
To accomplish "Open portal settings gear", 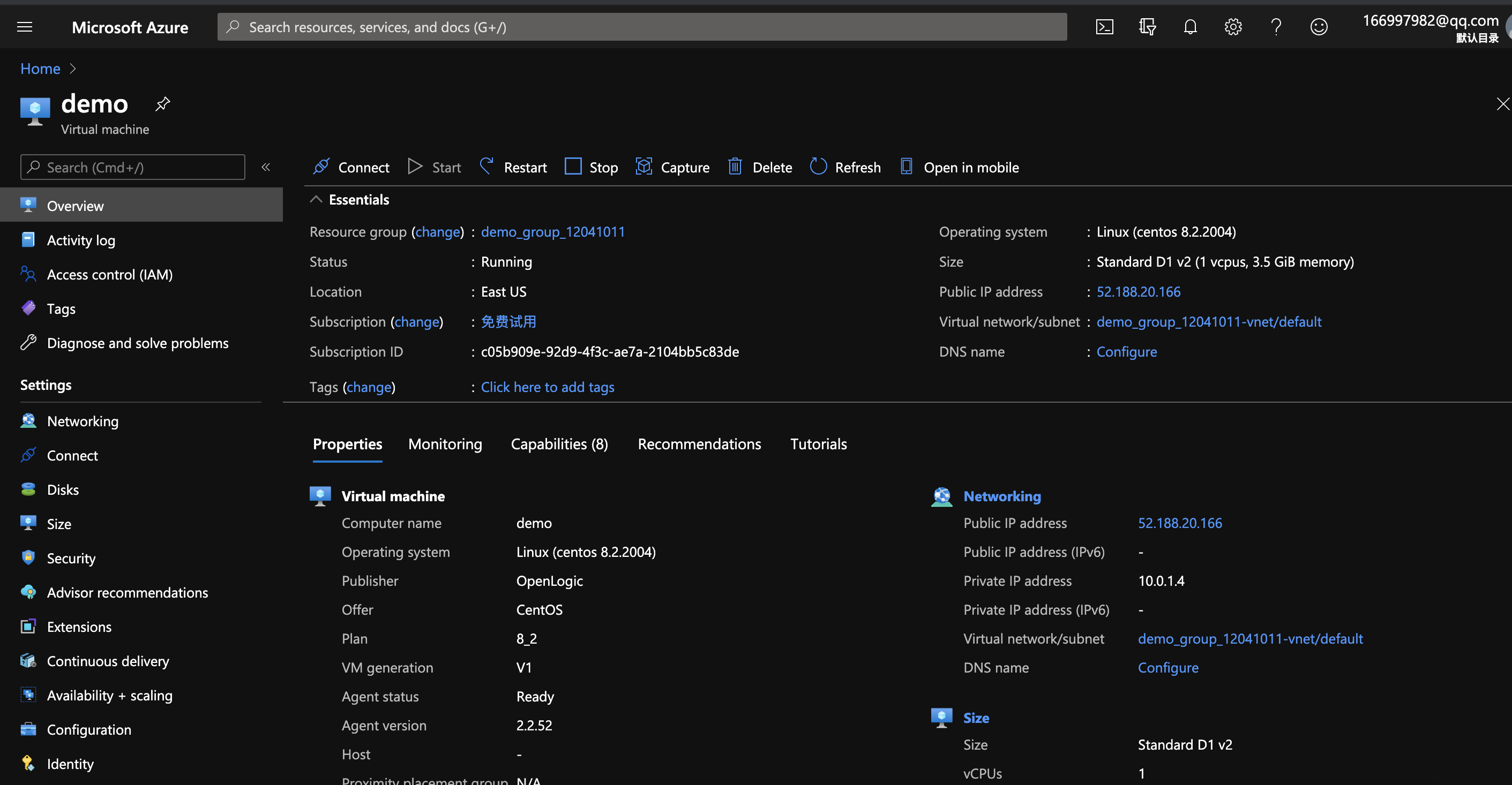I will click(1233, 27).
